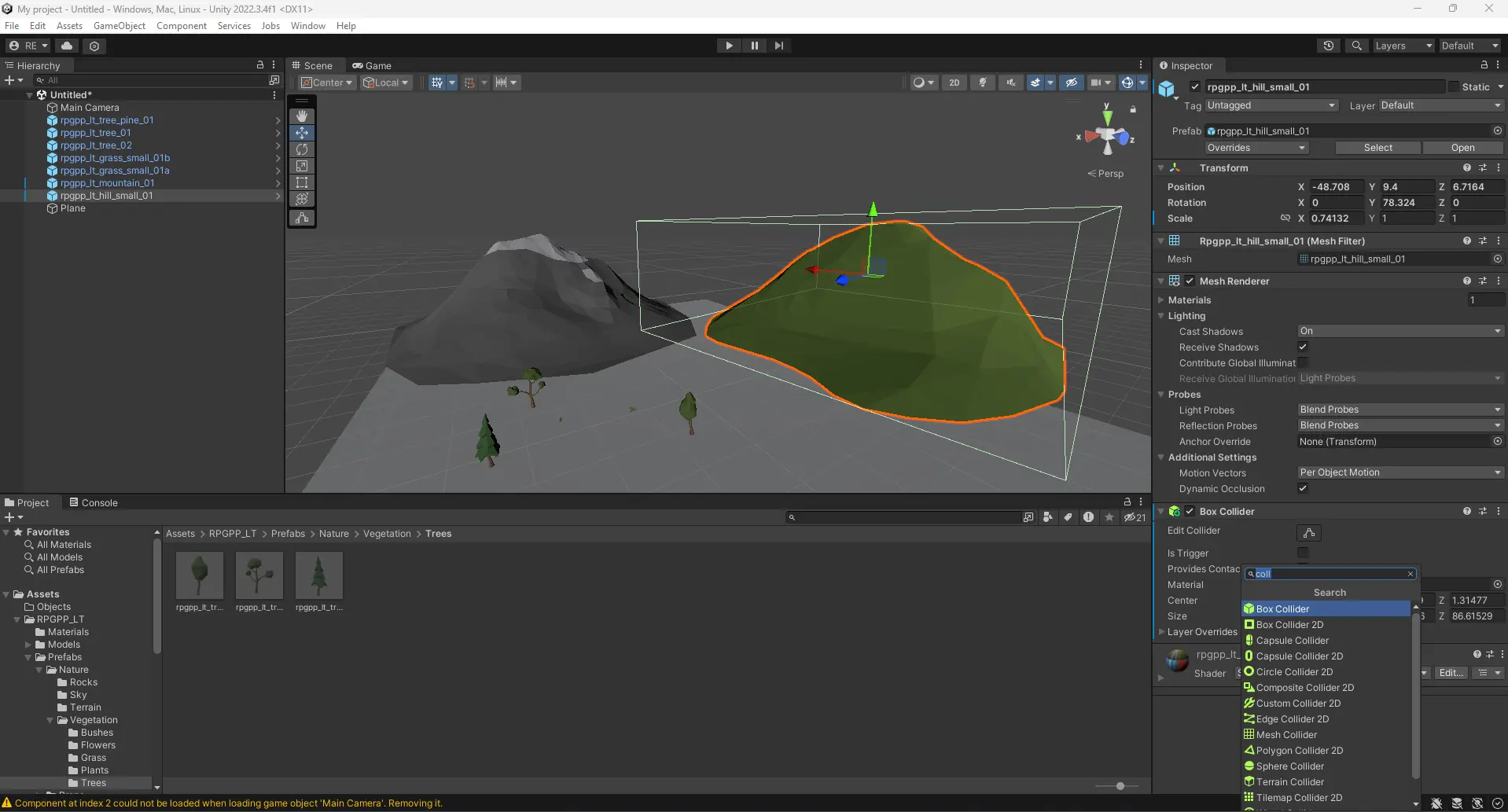Open Reflection Probes dropdown
The image size is (1508, 812).
point(1400,425)
